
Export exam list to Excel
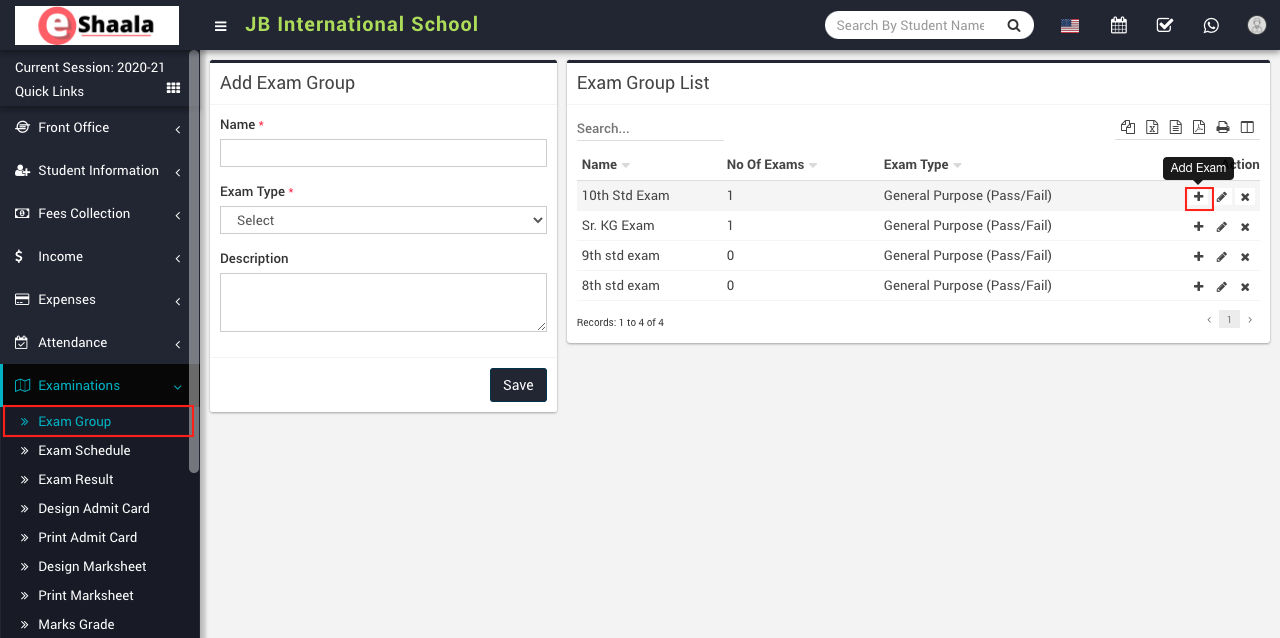[x=1152, y=127]
